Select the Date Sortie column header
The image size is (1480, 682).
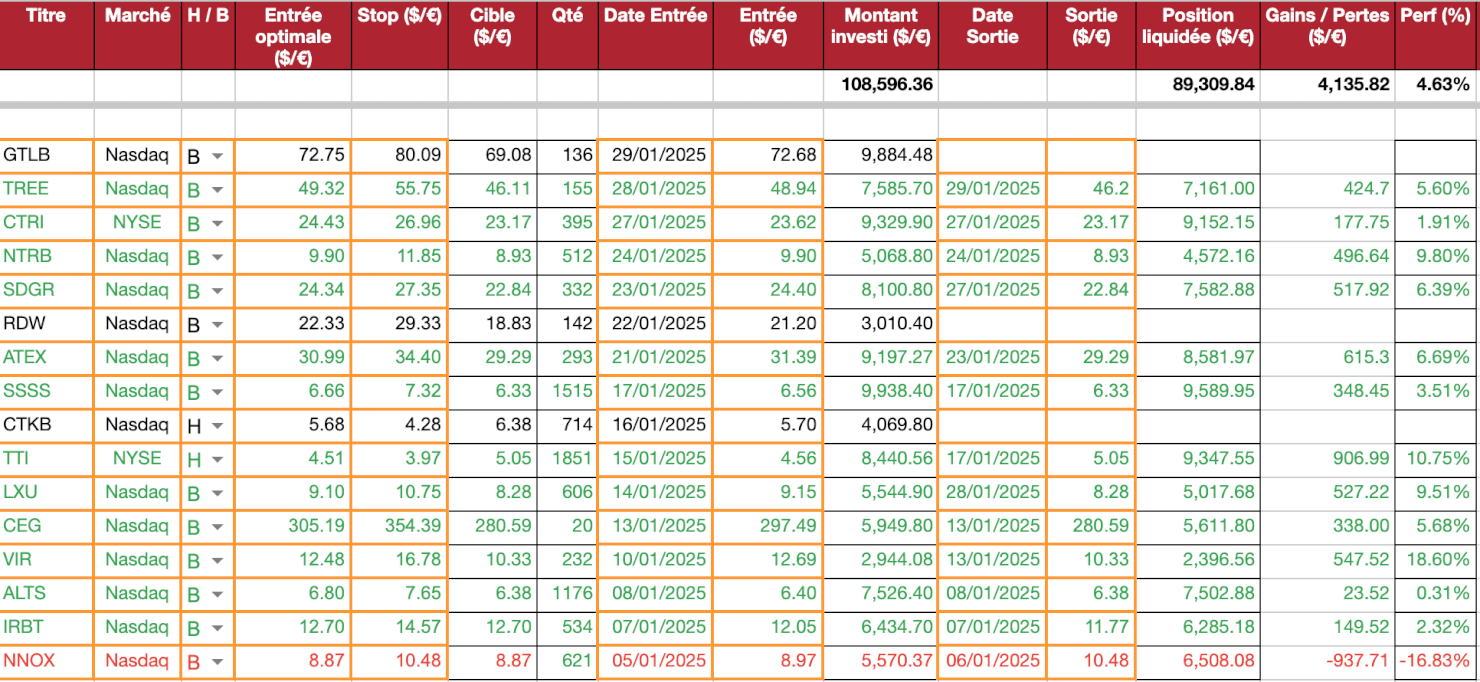tap(993, 35)
